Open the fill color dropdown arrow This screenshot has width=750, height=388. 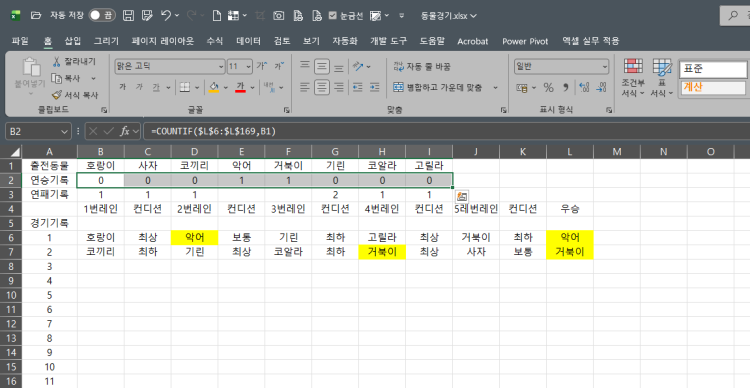pyautogui.click(x=226, y=88)
